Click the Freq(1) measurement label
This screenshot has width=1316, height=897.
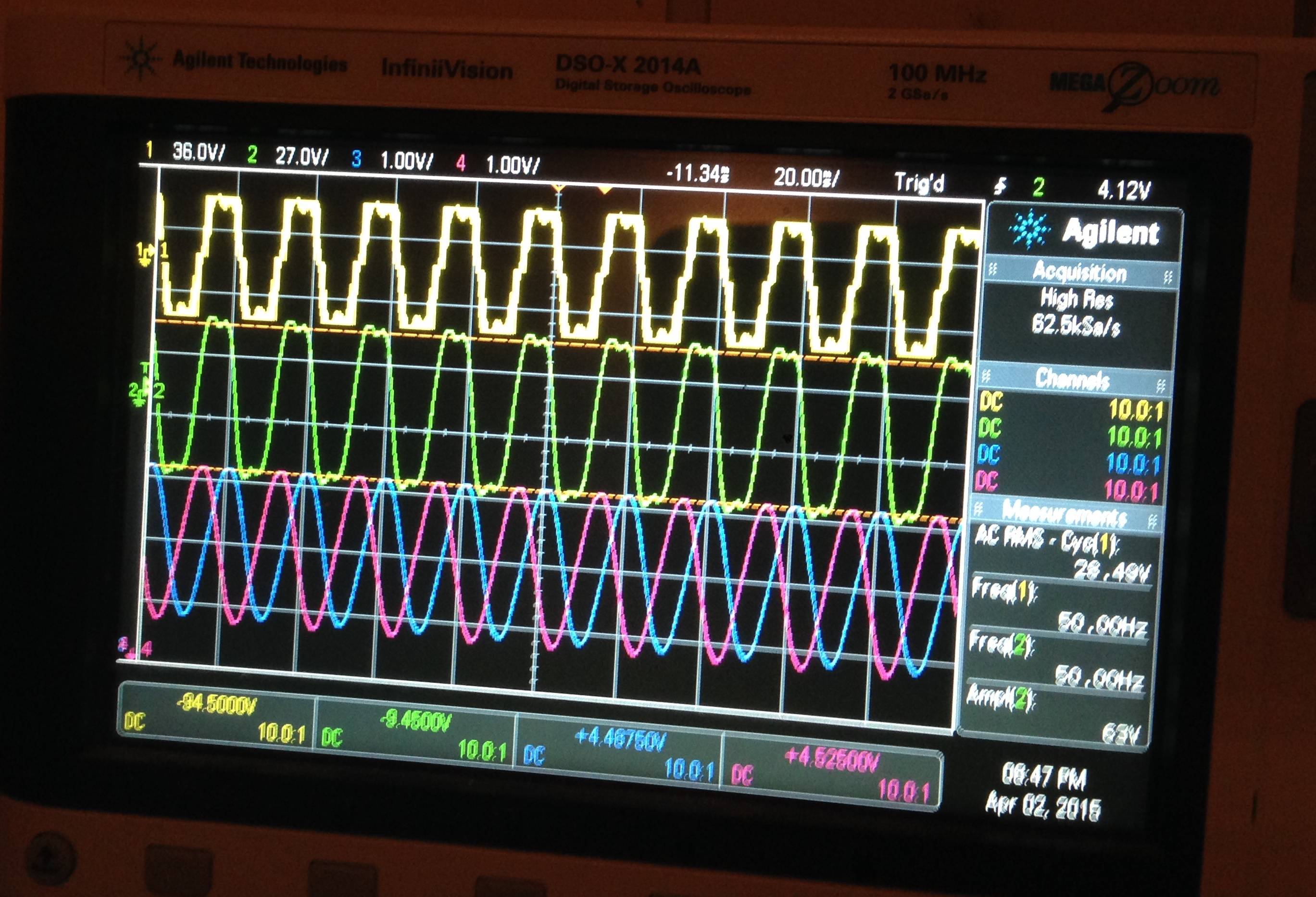1004,590
